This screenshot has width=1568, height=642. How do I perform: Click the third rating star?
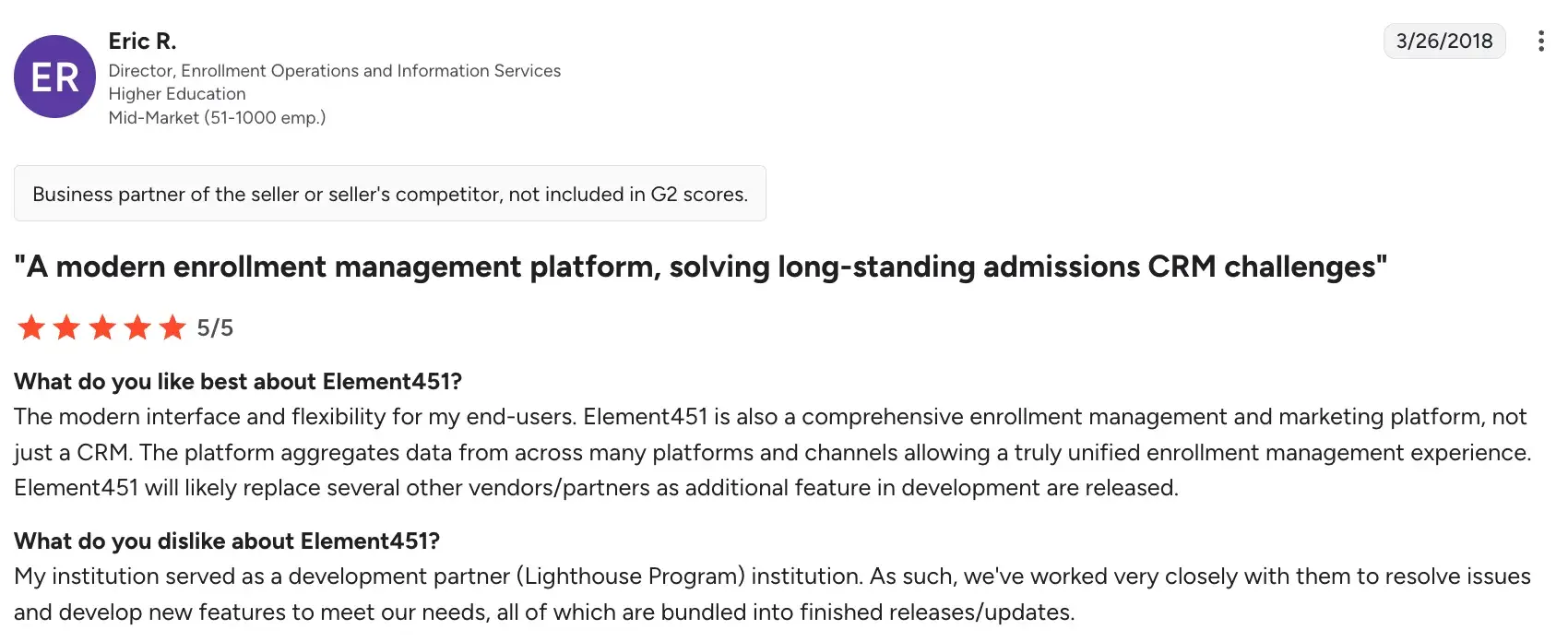[102, 327]
